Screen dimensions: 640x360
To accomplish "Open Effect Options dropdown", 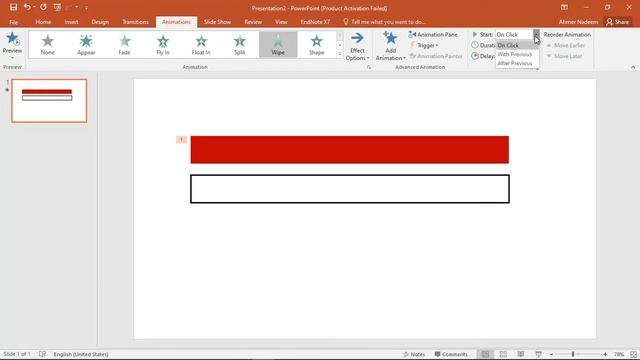I will (x=357, y=47).
